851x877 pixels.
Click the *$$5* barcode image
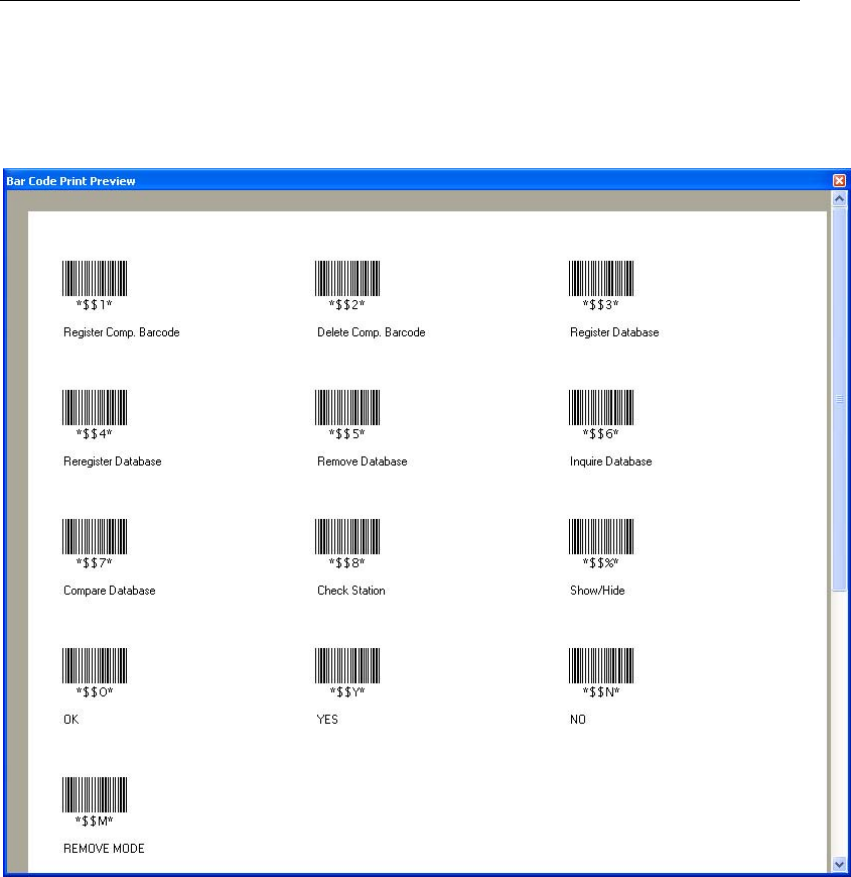347,407
